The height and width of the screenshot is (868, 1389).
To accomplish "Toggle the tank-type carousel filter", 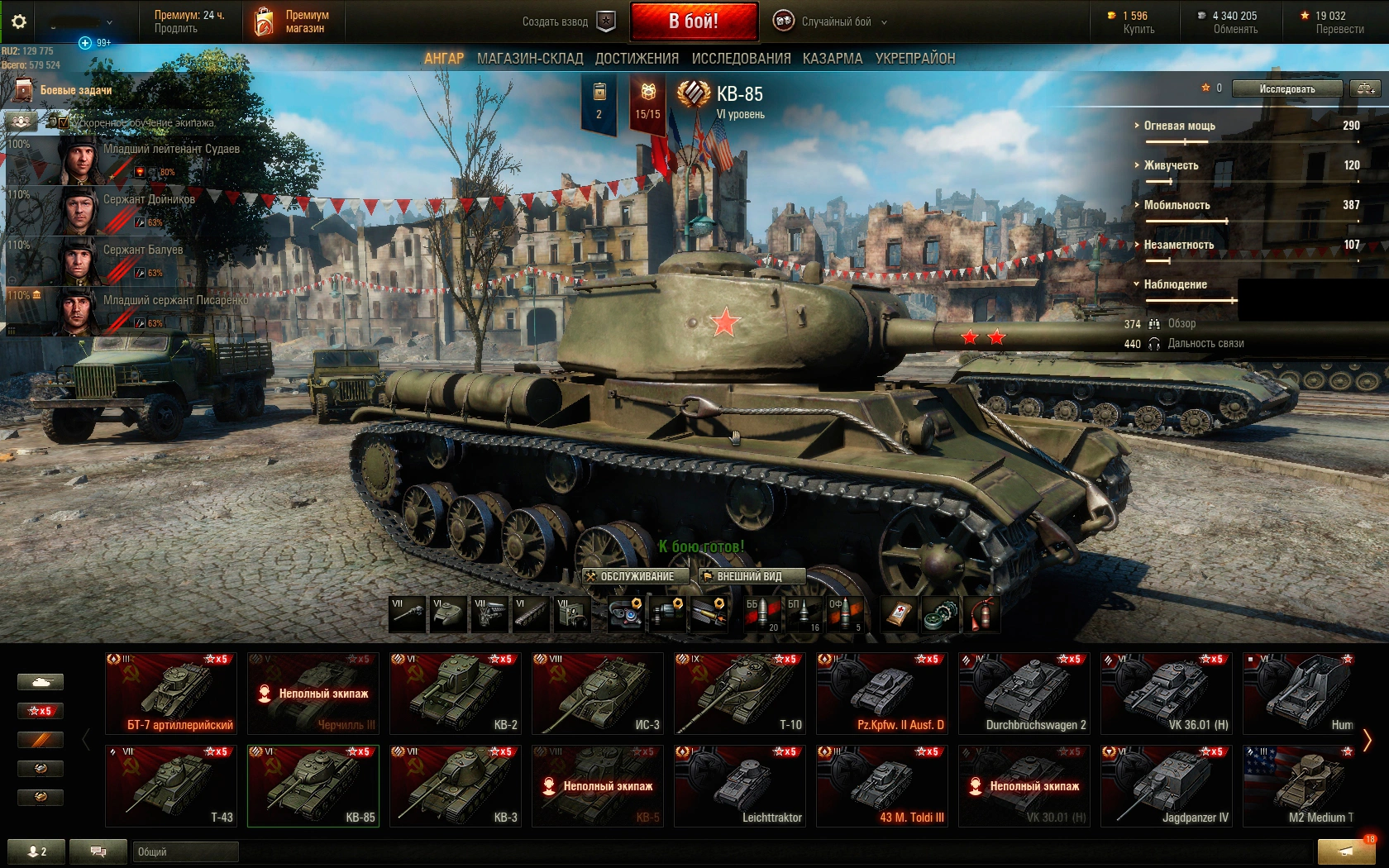I will [41, 682].
